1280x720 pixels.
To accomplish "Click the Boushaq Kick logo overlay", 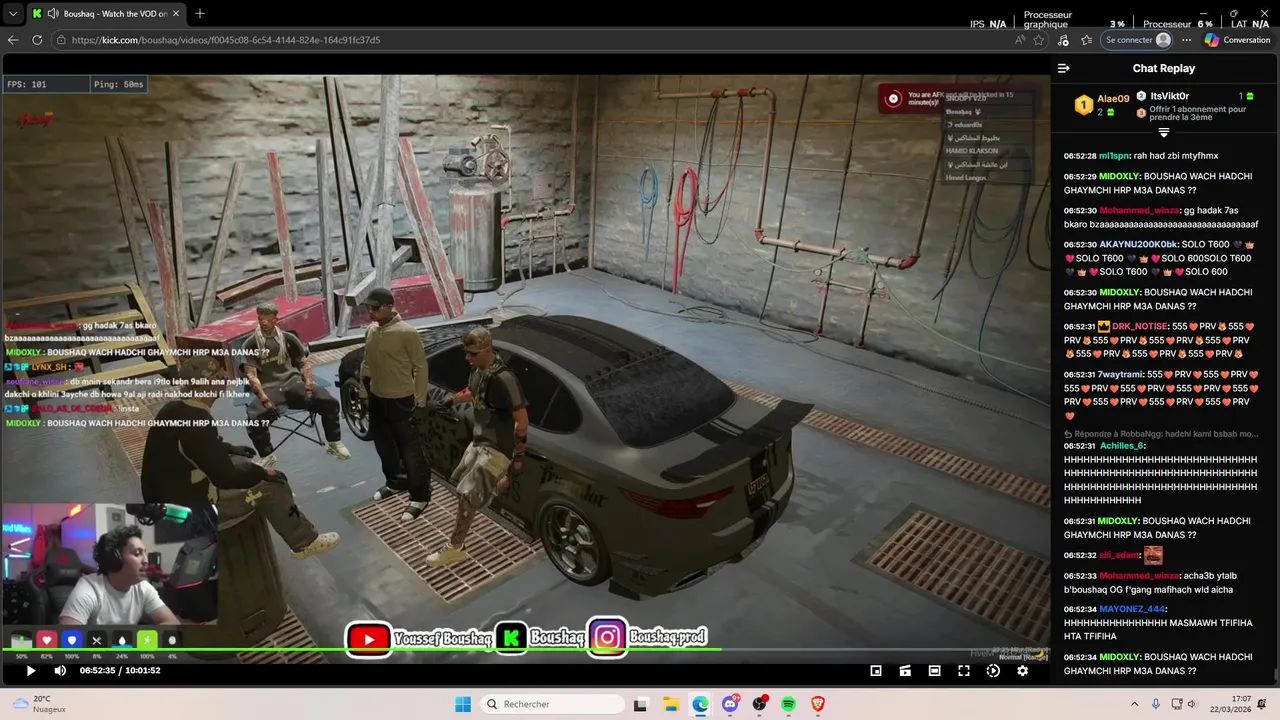I will 542,638.
